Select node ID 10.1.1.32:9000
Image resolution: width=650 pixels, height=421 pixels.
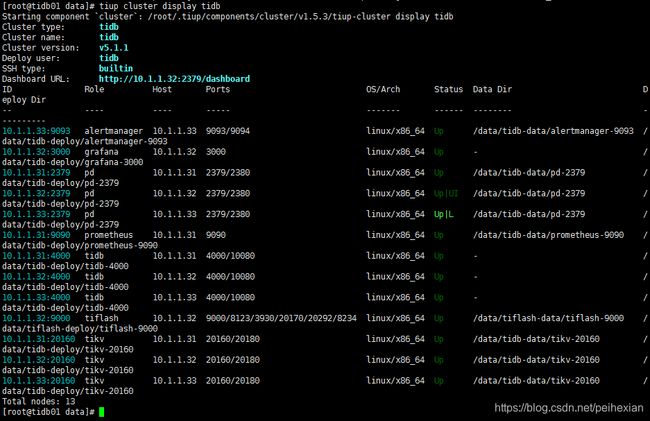pyautogui.click(x=36, y=318)
